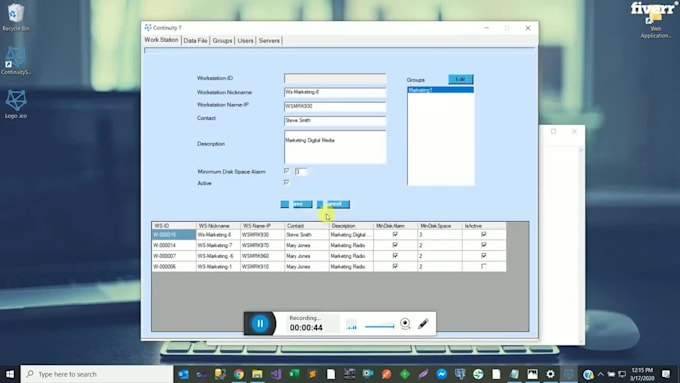Click the Save button under the form
The width and height of the screenshot is (680, 383).
[x=296, y=204]
